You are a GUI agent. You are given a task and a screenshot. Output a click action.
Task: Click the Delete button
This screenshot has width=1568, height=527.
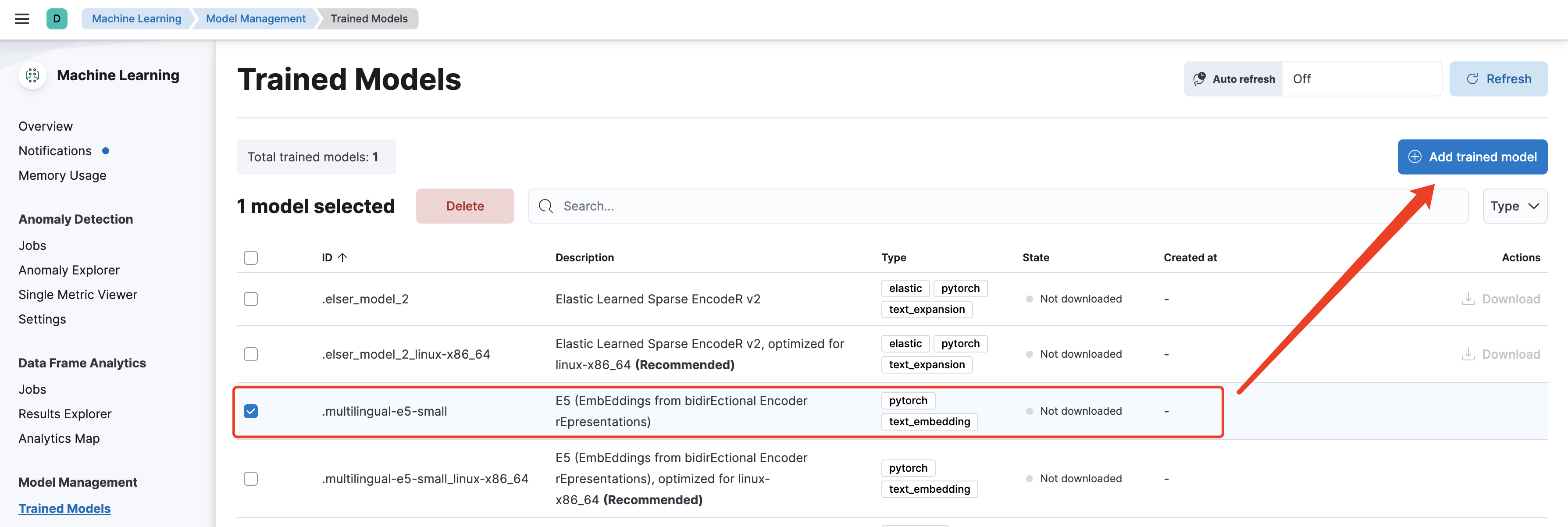click(465, 207)
